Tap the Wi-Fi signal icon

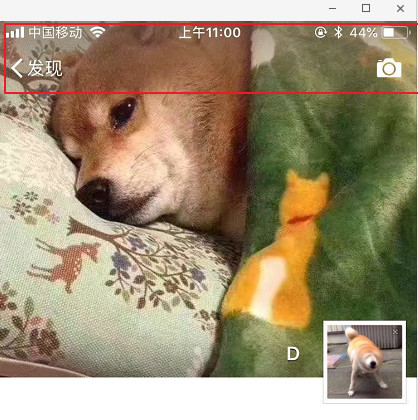98,32
